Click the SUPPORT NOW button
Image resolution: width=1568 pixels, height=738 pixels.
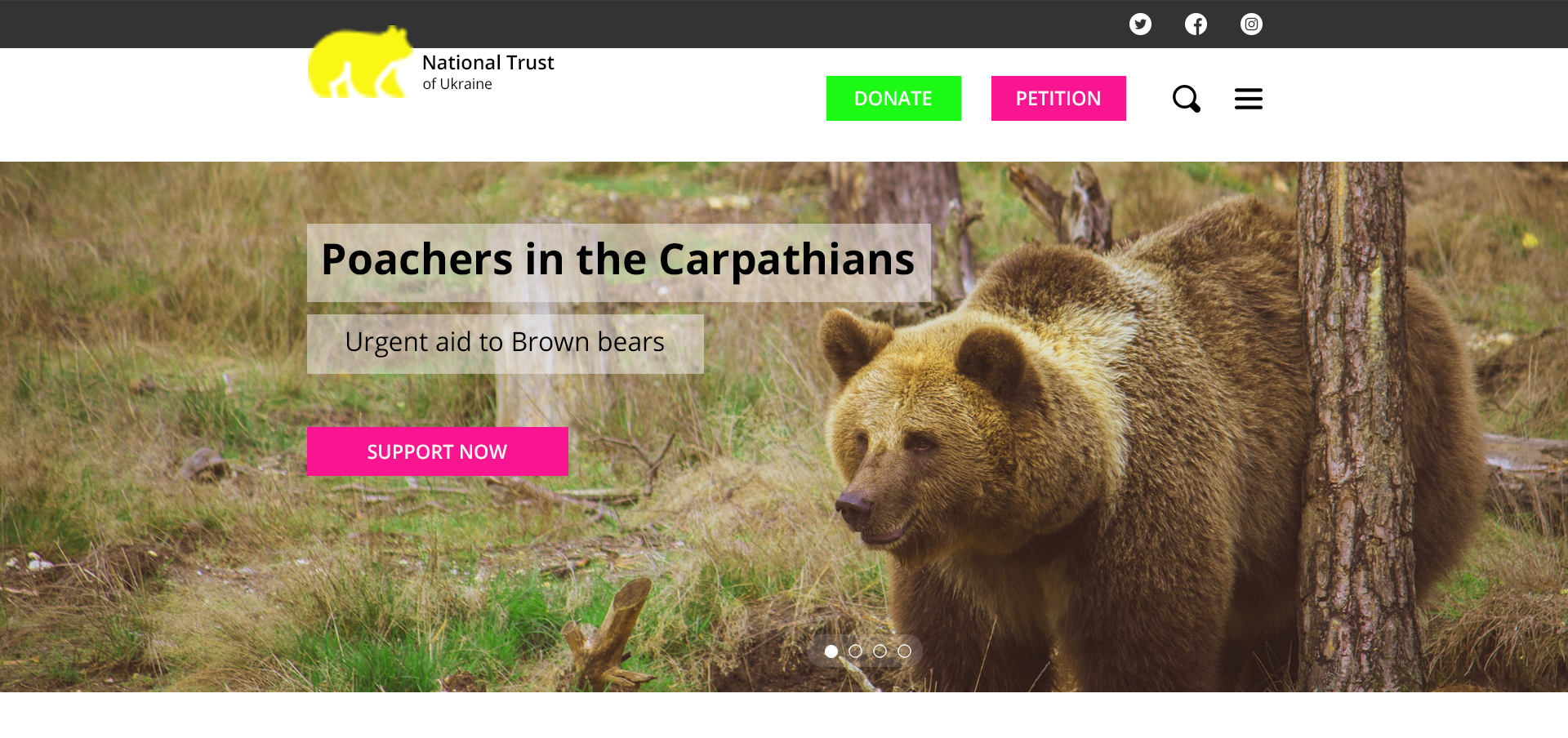(x=437, y=451)
